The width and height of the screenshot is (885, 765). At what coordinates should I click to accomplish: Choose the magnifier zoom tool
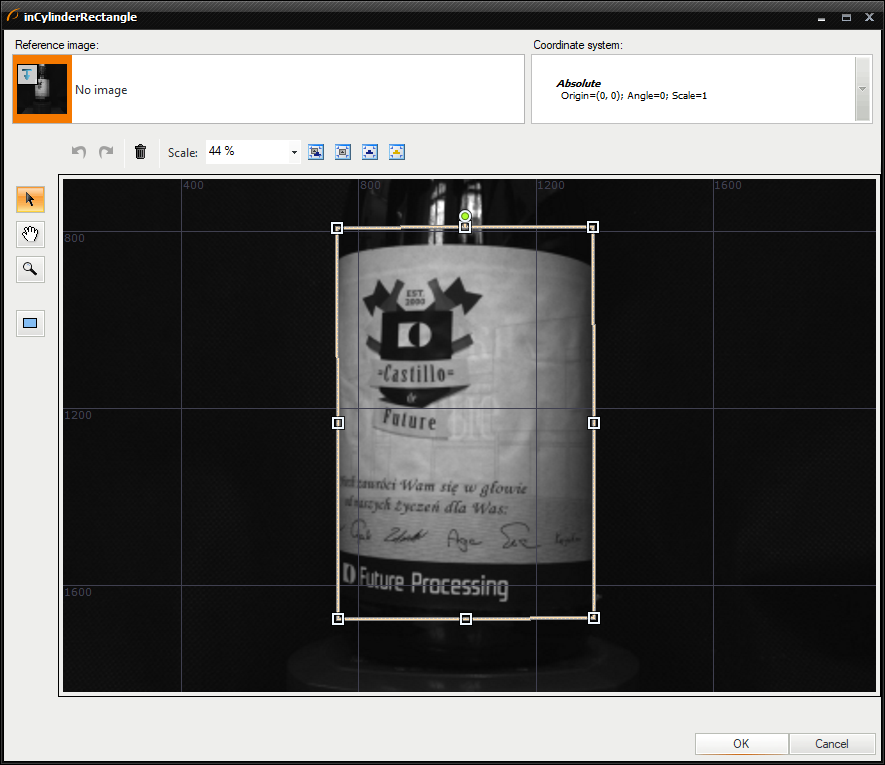(30, 269)
